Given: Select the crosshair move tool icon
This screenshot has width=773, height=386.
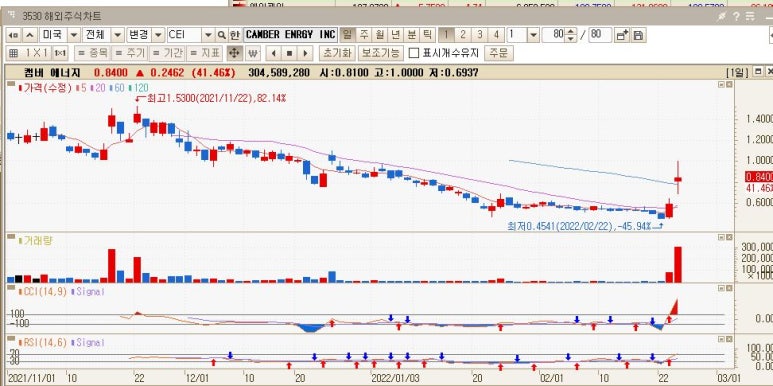Looking at the screenshot, I should pos(235,53).
